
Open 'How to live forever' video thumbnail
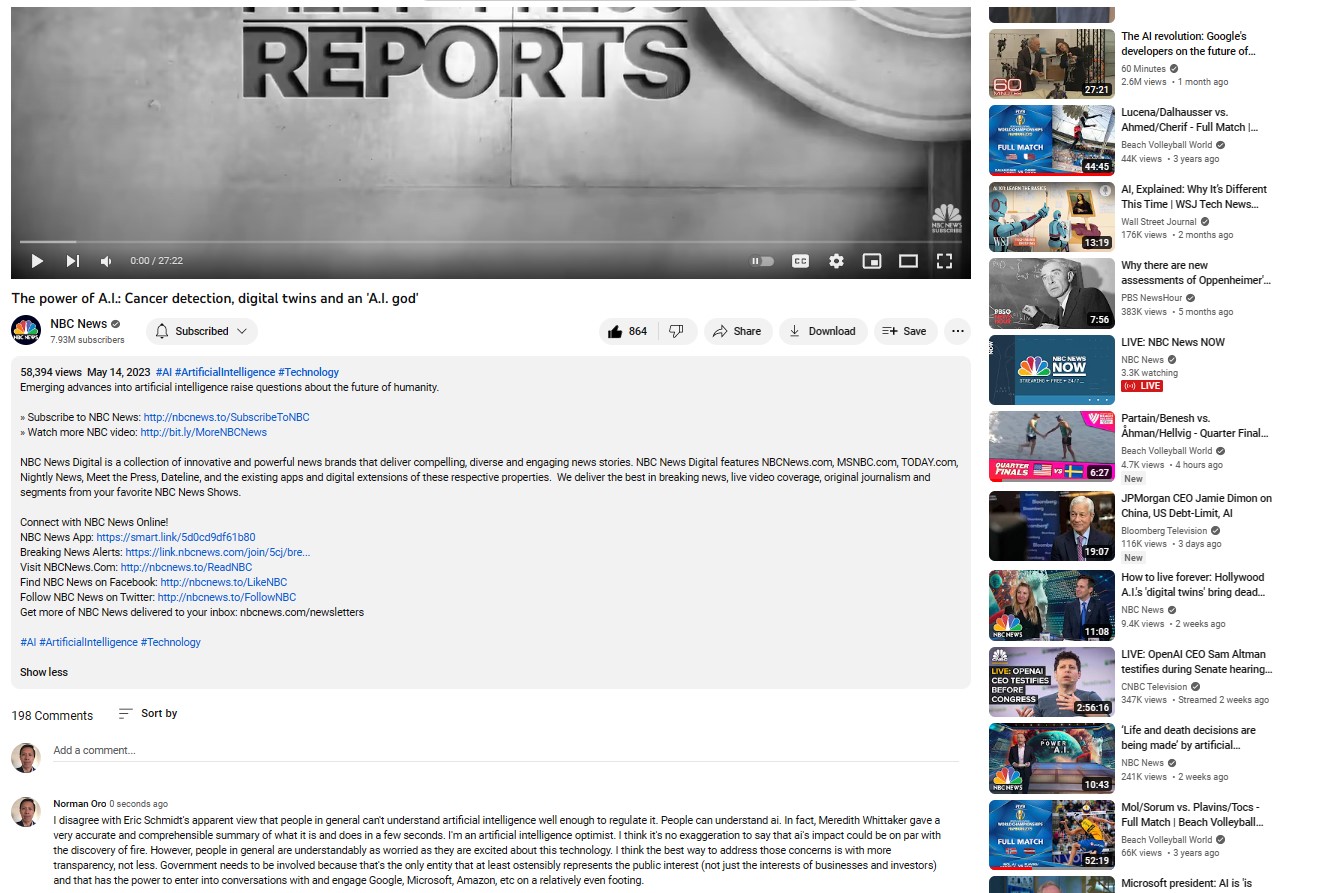1051,606
